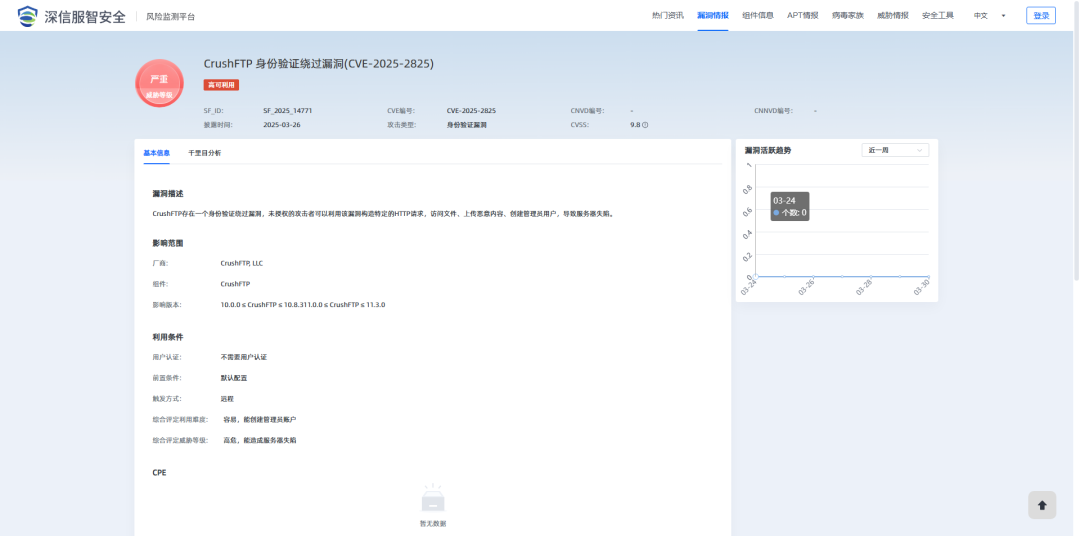Click the 远程 trigger method value

(x=227, y=399)
